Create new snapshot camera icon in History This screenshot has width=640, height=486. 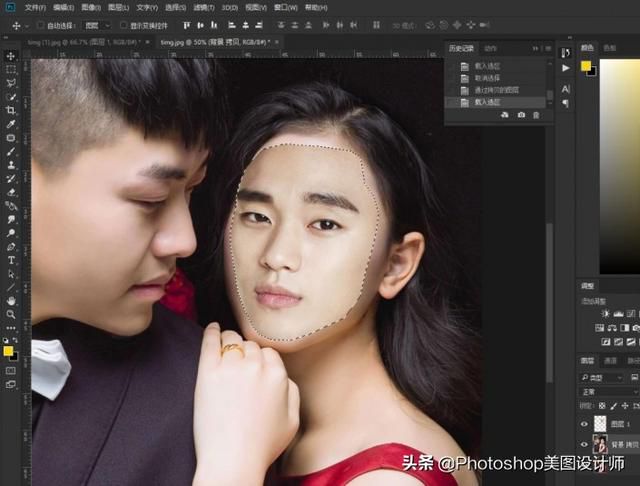tap(521, 115)
